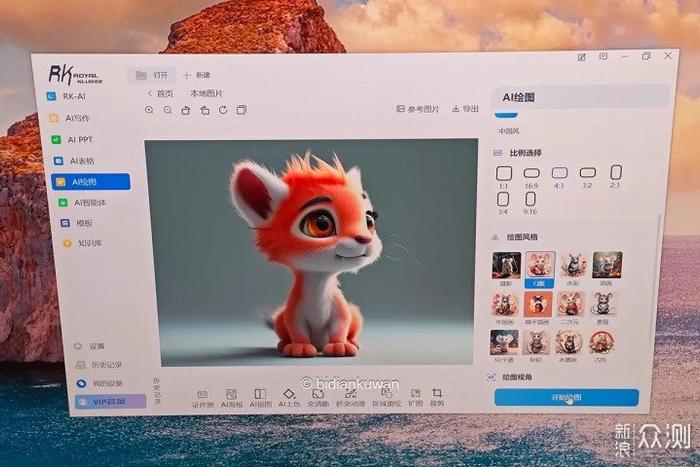Select the 3:4 aspect ratio
Image resolution: width=700 pixels, height=467 pixels.
click(503, 203)
